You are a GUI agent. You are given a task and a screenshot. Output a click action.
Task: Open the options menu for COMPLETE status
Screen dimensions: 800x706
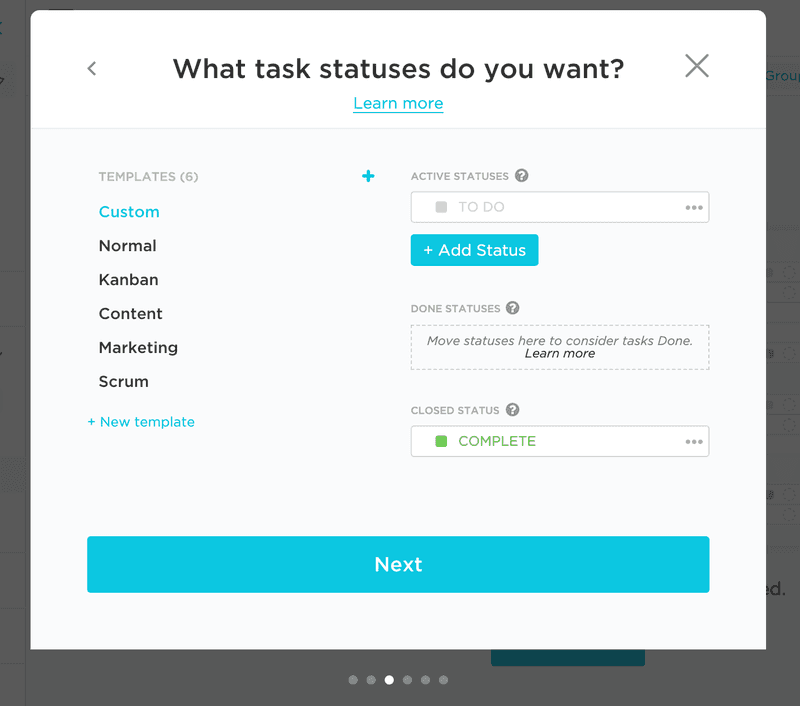[694, 441]
